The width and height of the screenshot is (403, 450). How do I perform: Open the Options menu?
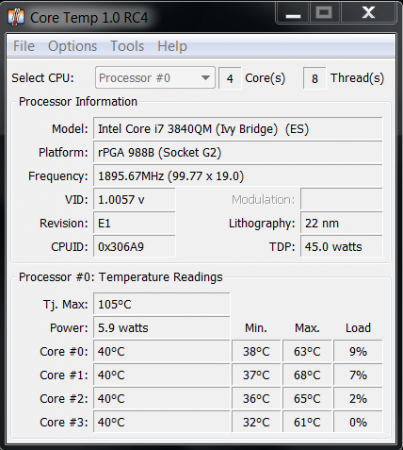coord(72,46)
